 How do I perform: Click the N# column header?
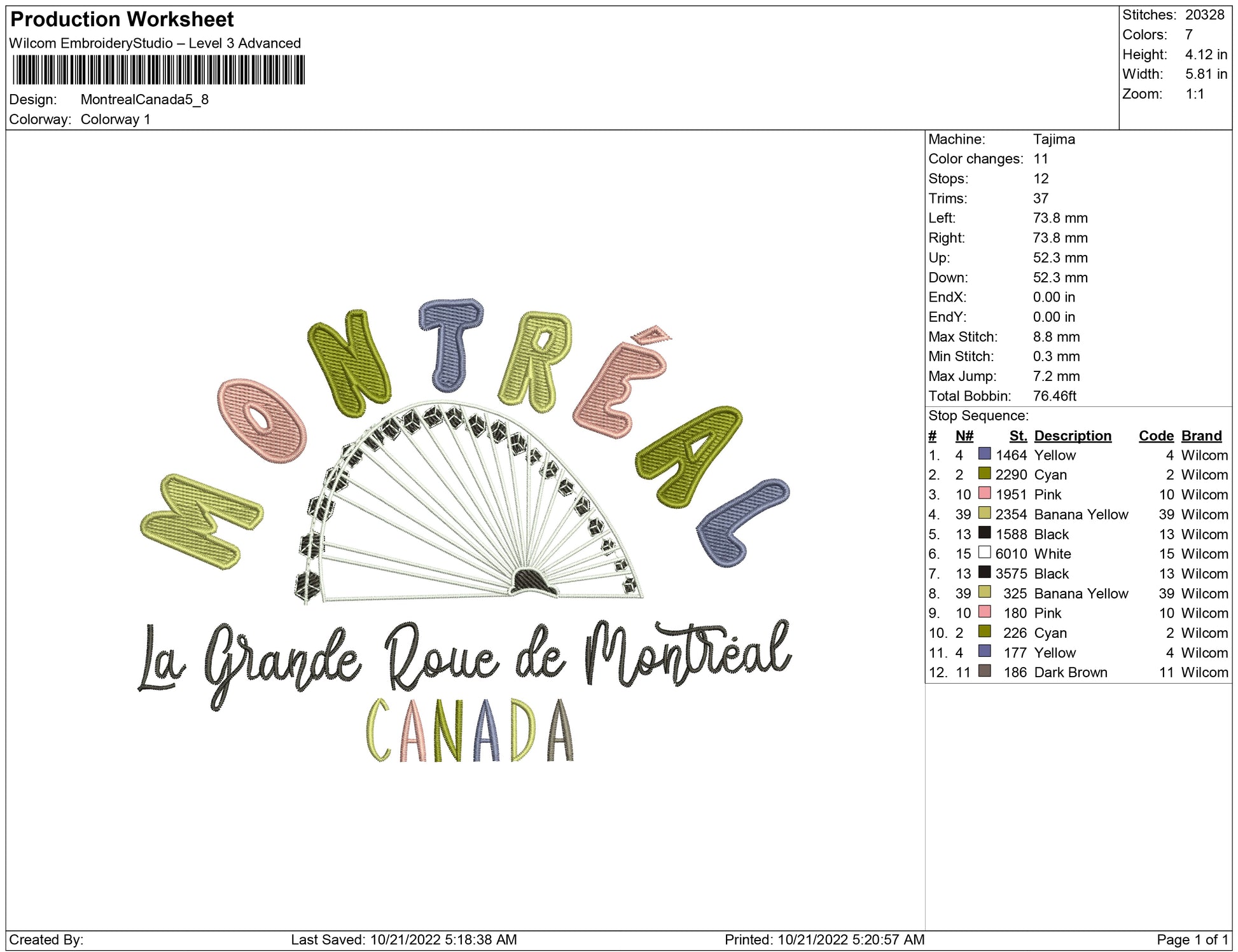tap(964, 436)
